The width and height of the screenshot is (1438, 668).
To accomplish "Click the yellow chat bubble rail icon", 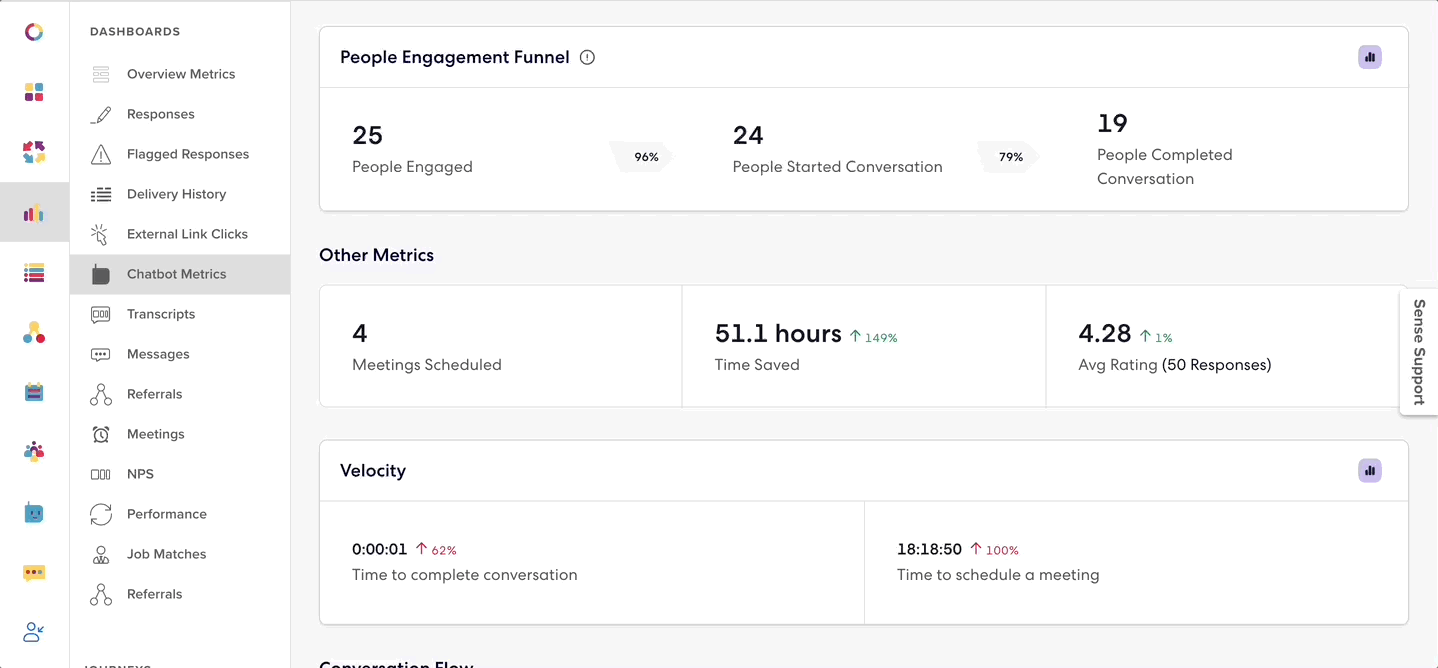I will click(34, 573).
